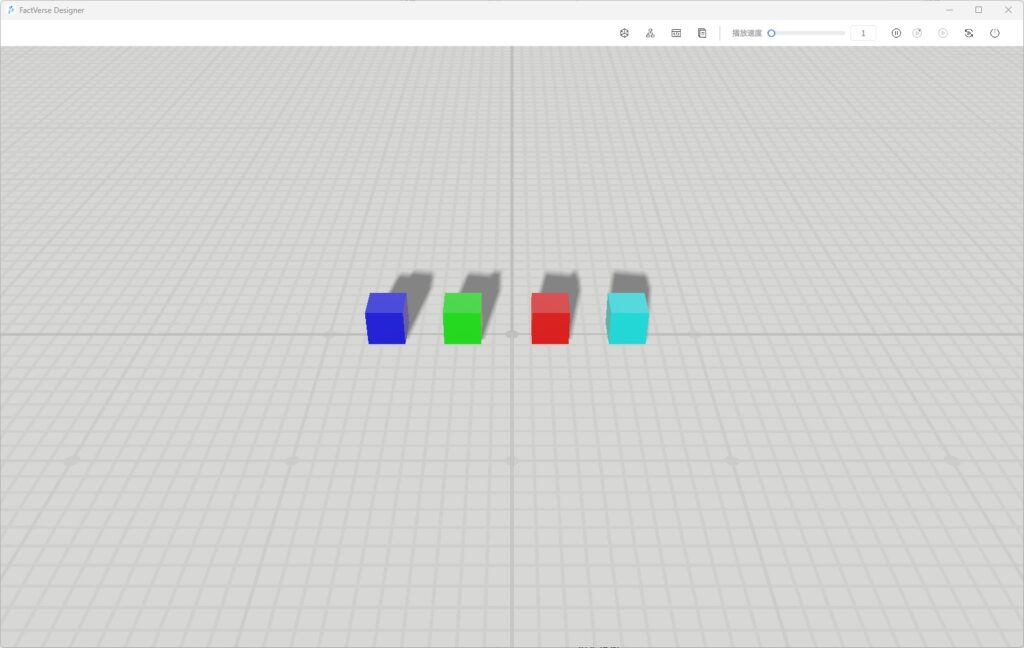This screenshot has width=1024, height=648.
Task: Close the FactVerse Designer window
Action: (x=1007, y=10)
